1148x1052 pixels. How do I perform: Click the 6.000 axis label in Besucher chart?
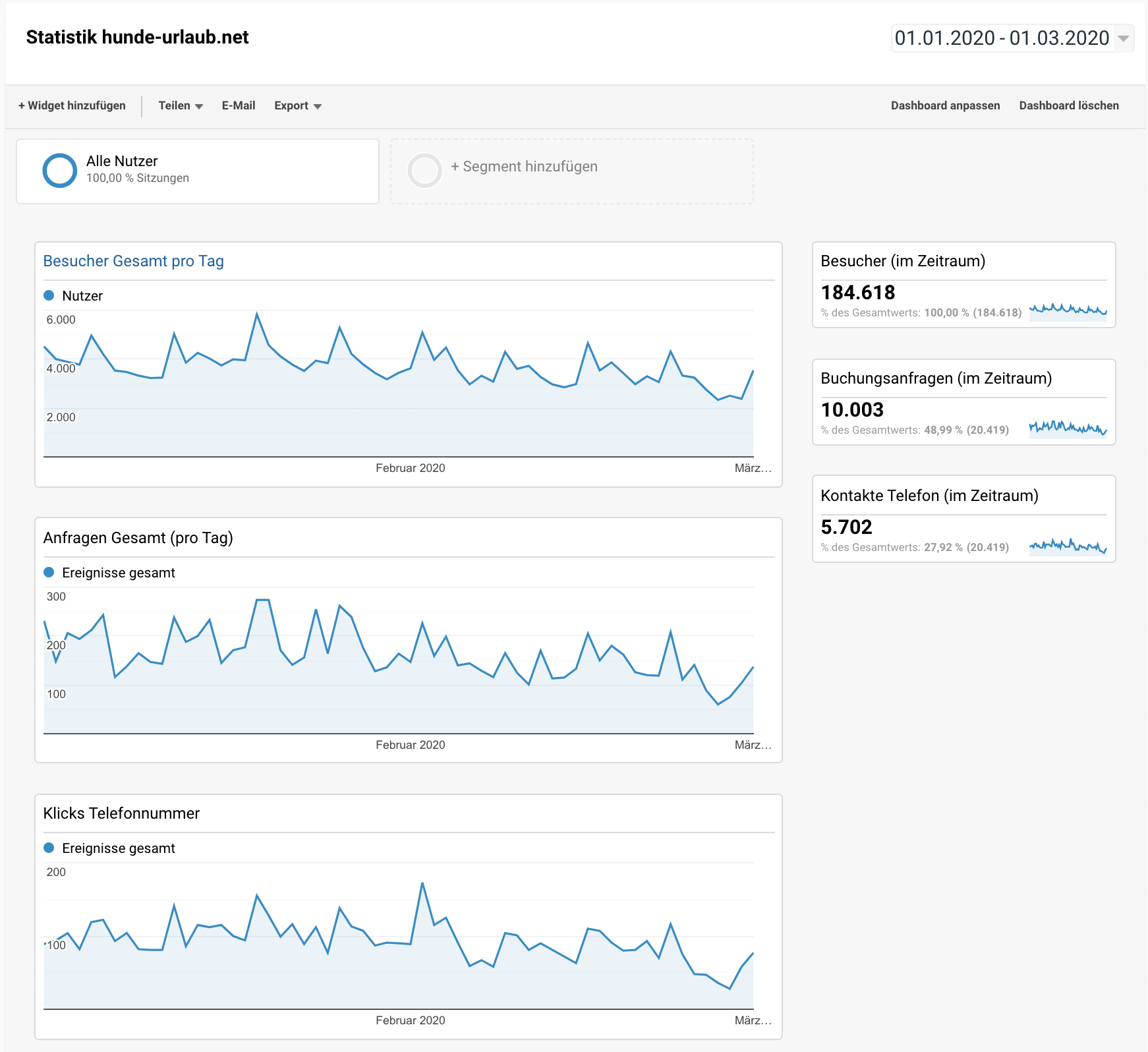point(61,320)
